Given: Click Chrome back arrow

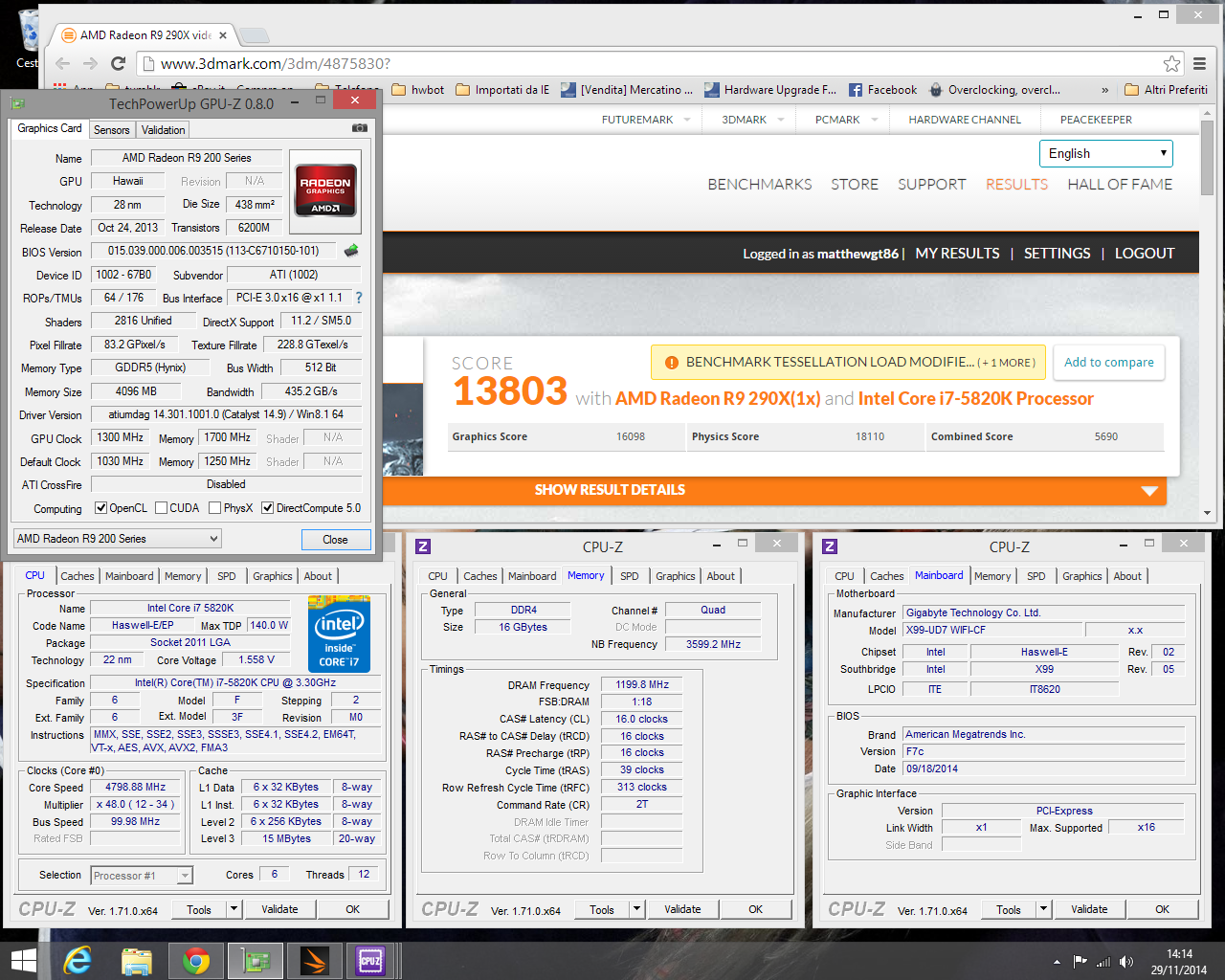Looking at the screenshot, I should tap(63, 63).
